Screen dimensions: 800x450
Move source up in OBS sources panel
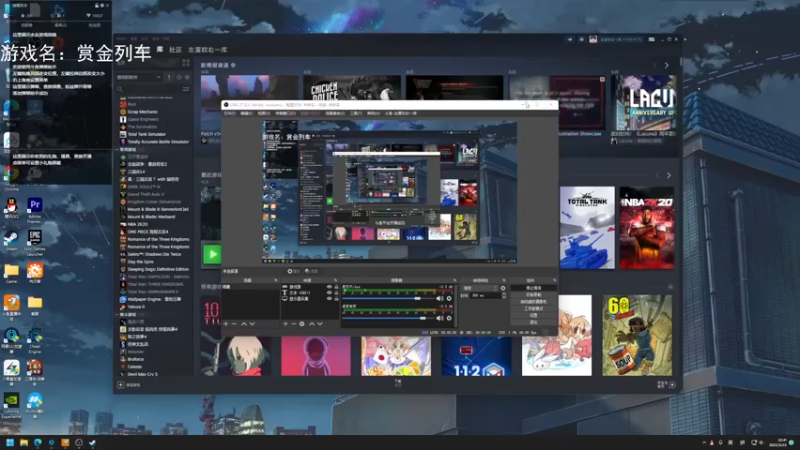pyautogui.click(x=312, y=323)
